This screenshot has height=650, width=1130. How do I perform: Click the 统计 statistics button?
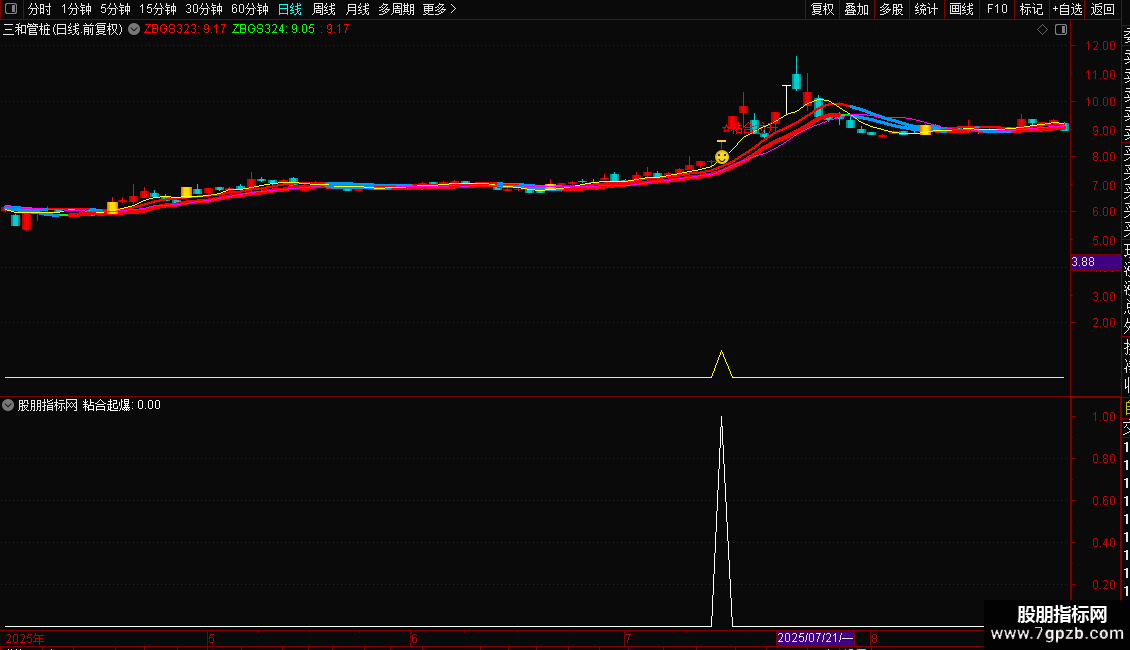[926, 9]
